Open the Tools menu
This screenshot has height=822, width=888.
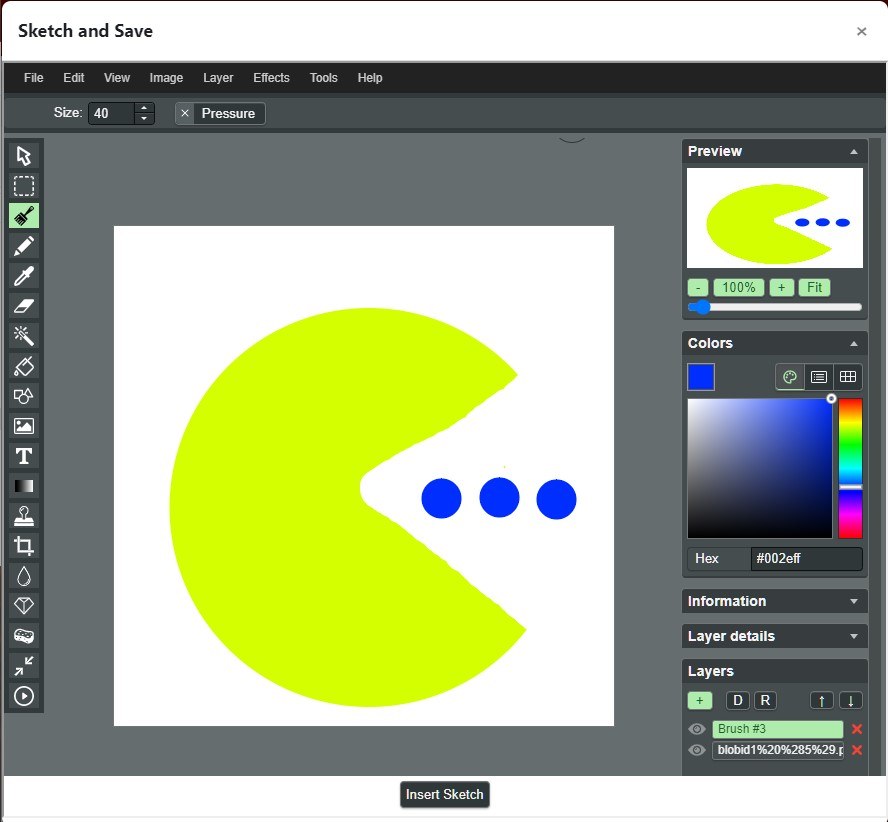point(323,78)
